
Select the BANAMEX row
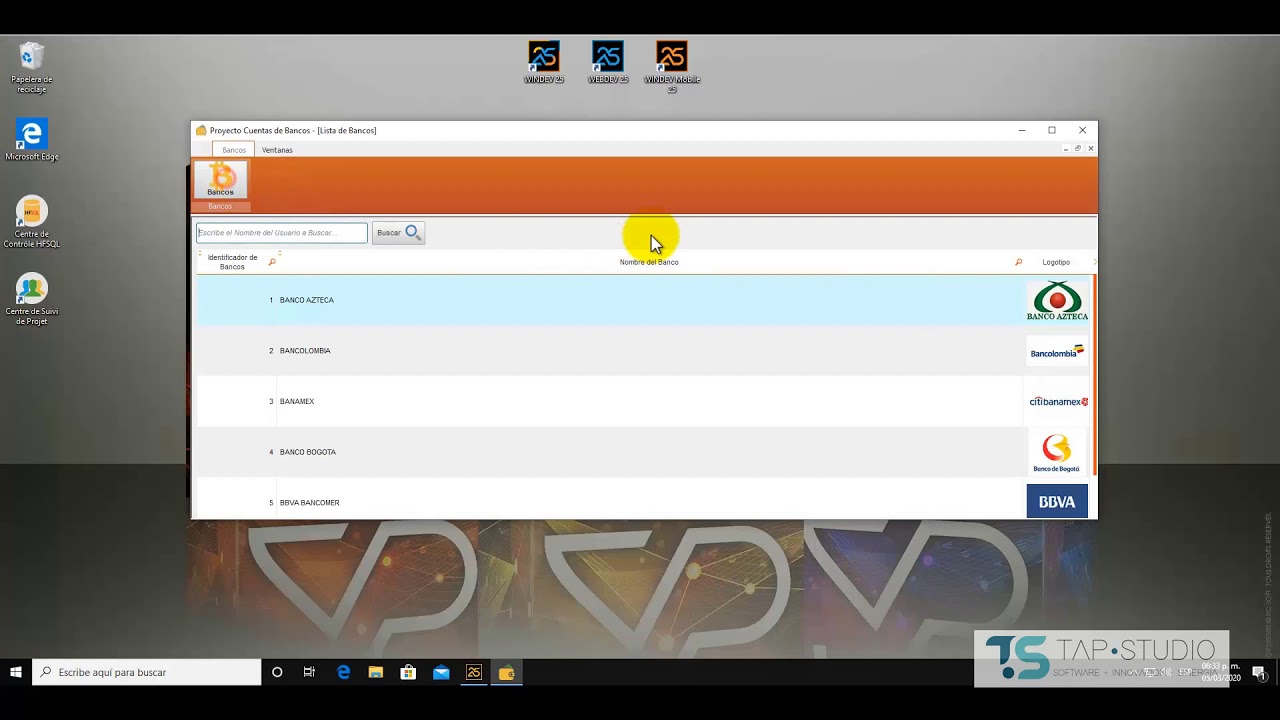coord(644,401)
